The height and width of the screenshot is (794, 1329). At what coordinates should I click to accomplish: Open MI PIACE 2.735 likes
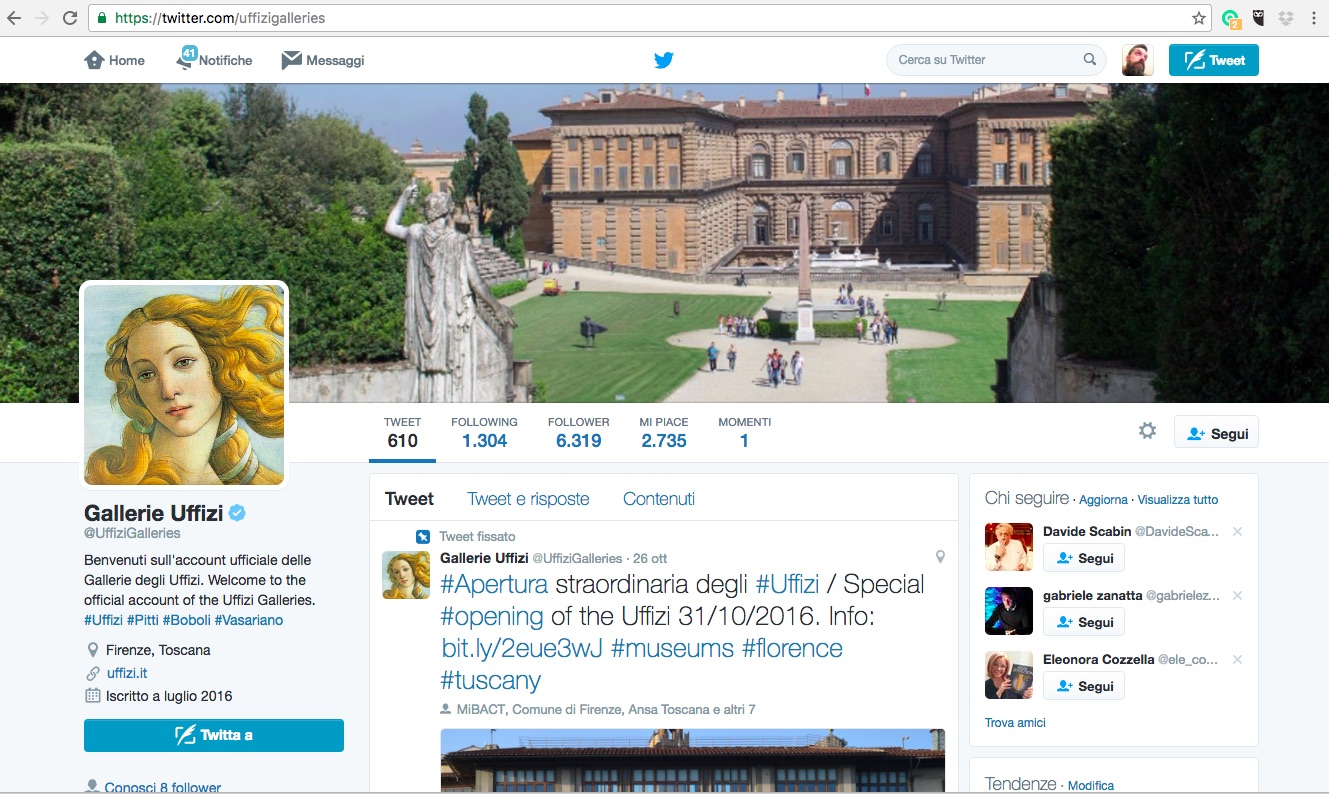[x=664, y=433]
